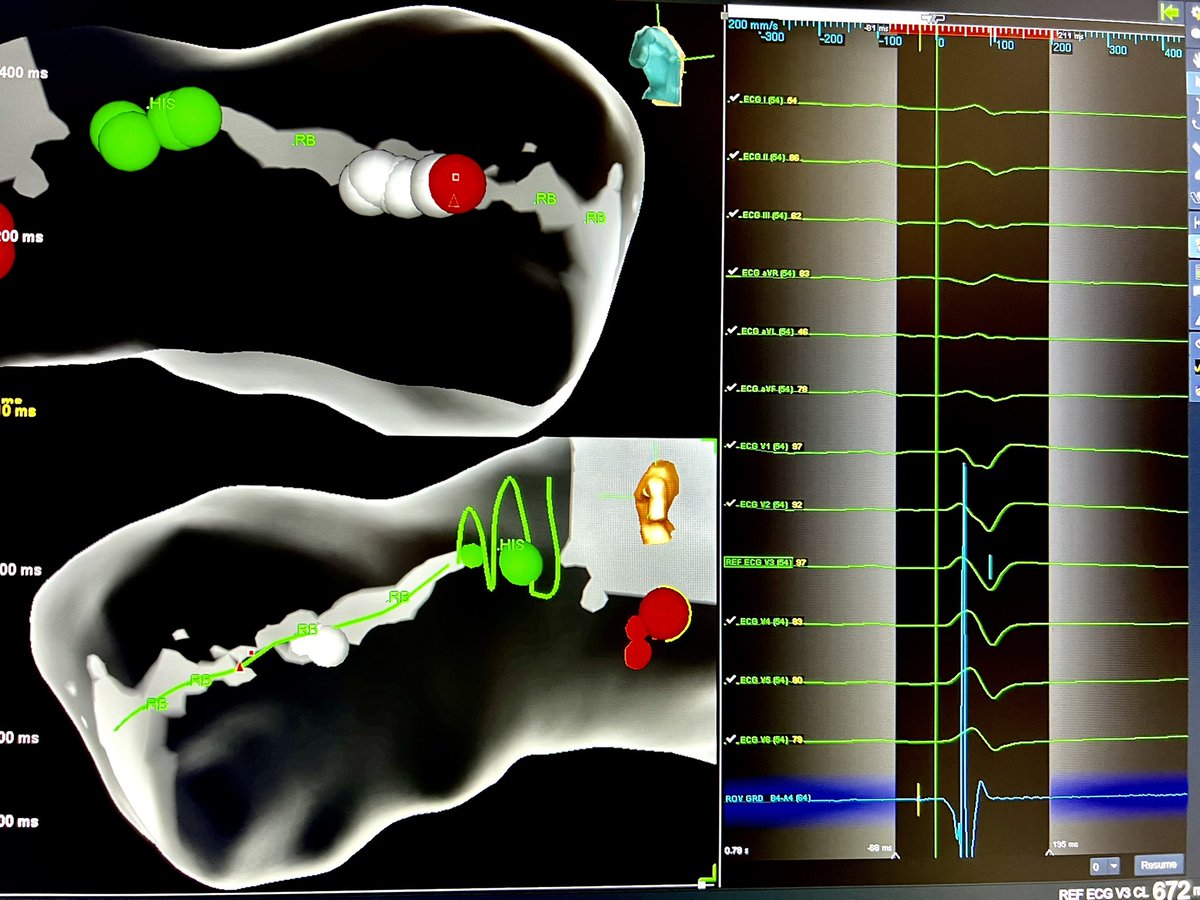Image resolution: width=1200 pixels, height=900 pixels.
Task: Click the HIS text label in lower map
Action: click(x=510, y=544)
